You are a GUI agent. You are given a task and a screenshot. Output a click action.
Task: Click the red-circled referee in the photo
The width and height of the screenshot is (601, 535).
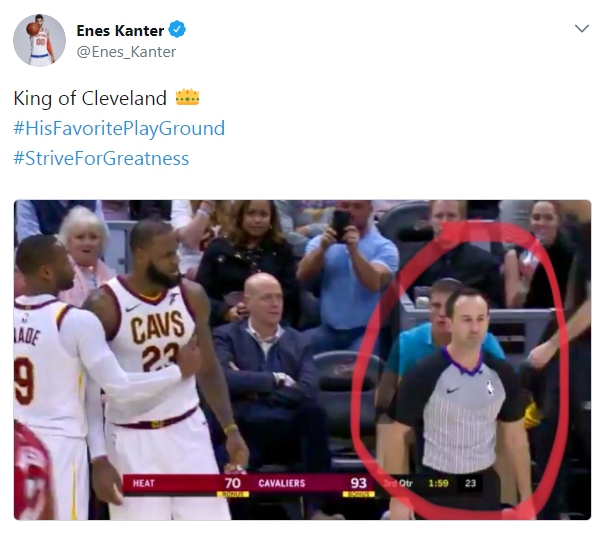tap(460, 399)
